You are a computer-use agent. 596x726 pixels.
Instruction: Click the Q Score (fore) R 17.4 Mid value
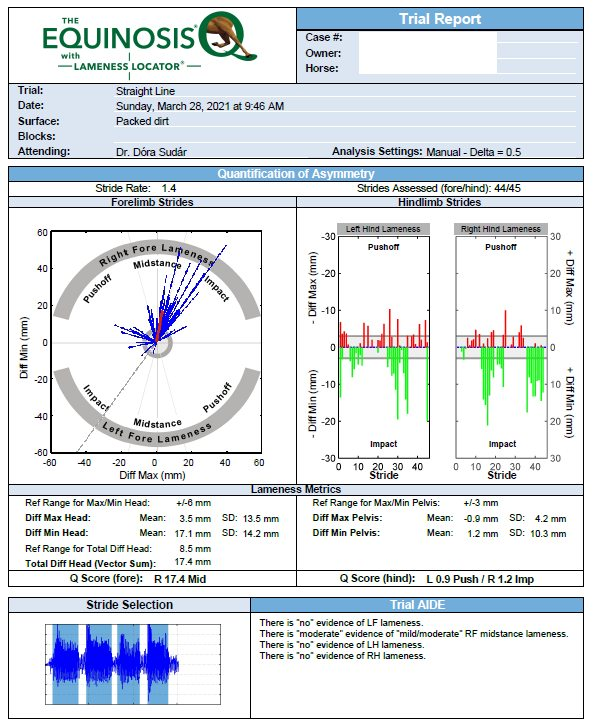pos(180,579)
